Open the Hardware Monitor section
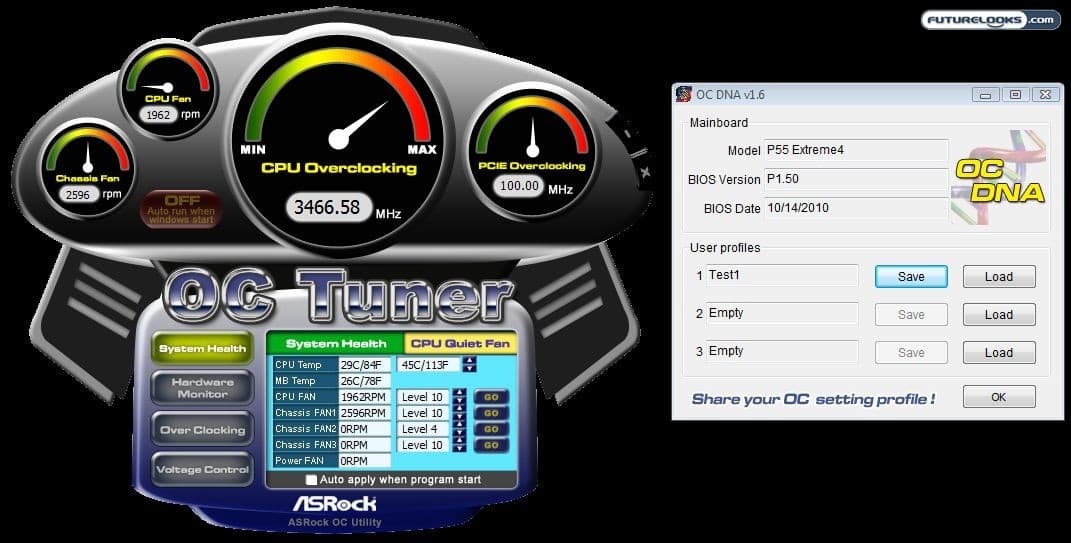This screenshot has width=1071, height=543. (x=202, y=388)
